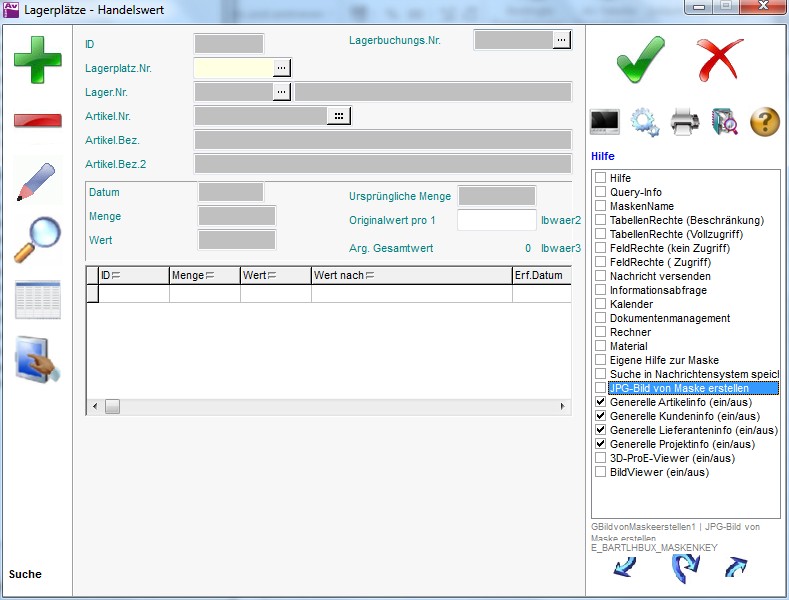The image size is (789, 600).
Task: Click the magnifying glass search icon
Action: click(x=37, y=240)
